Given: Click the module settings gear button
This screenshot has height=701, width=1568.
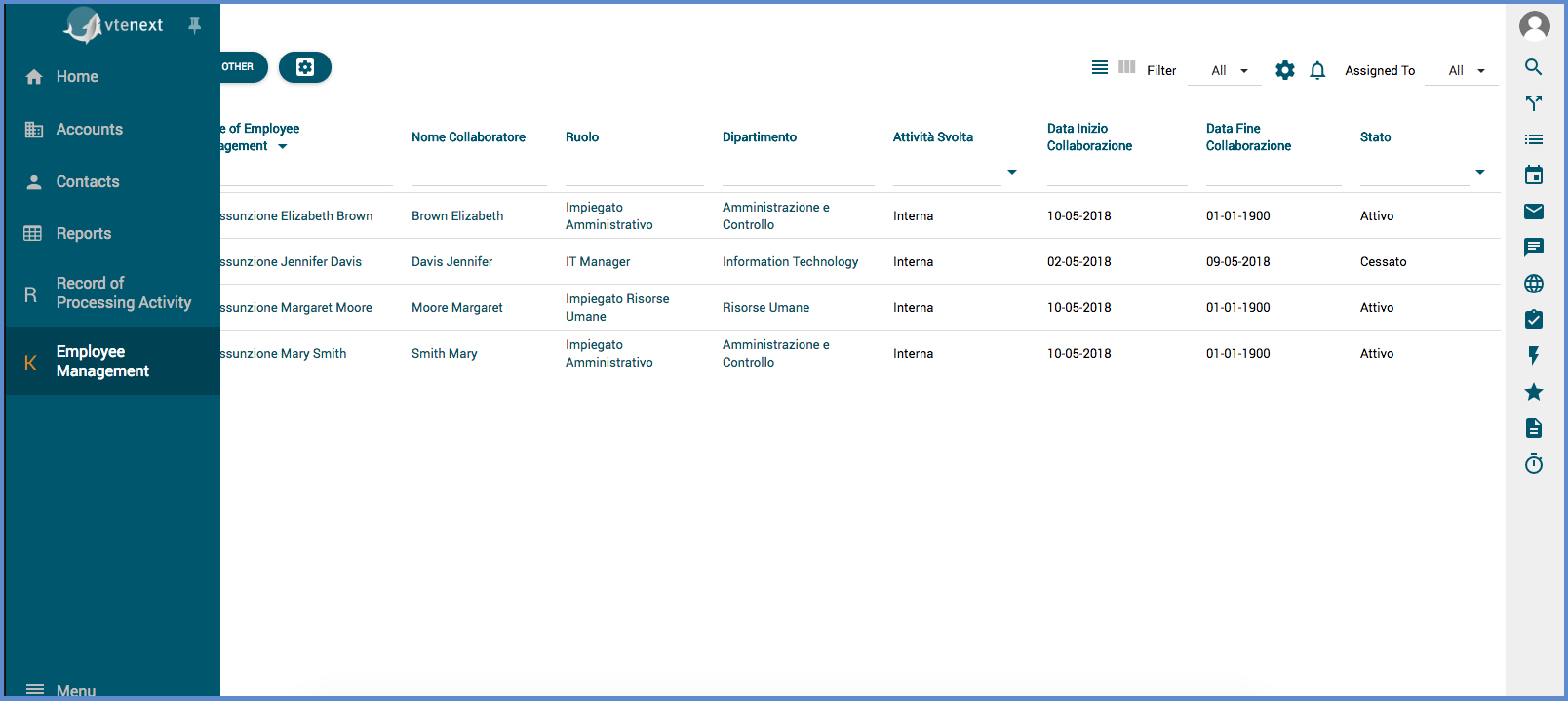Looking at the screenshot, I should click(305, 67).
